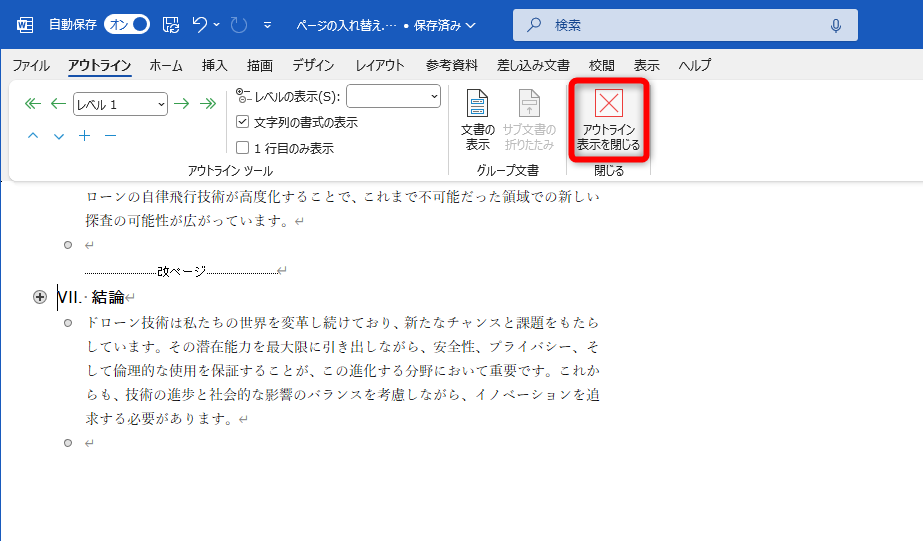Click the アウトライン ツール group label
The width and height of the screenshot is (923, 541).
(230, 171)
